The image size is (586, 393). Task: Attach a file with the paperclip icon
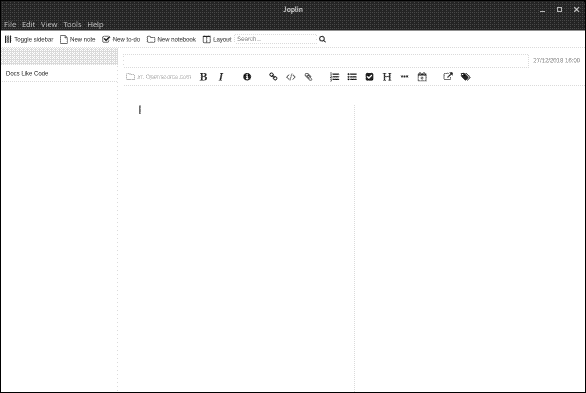(x=308, y=77)
